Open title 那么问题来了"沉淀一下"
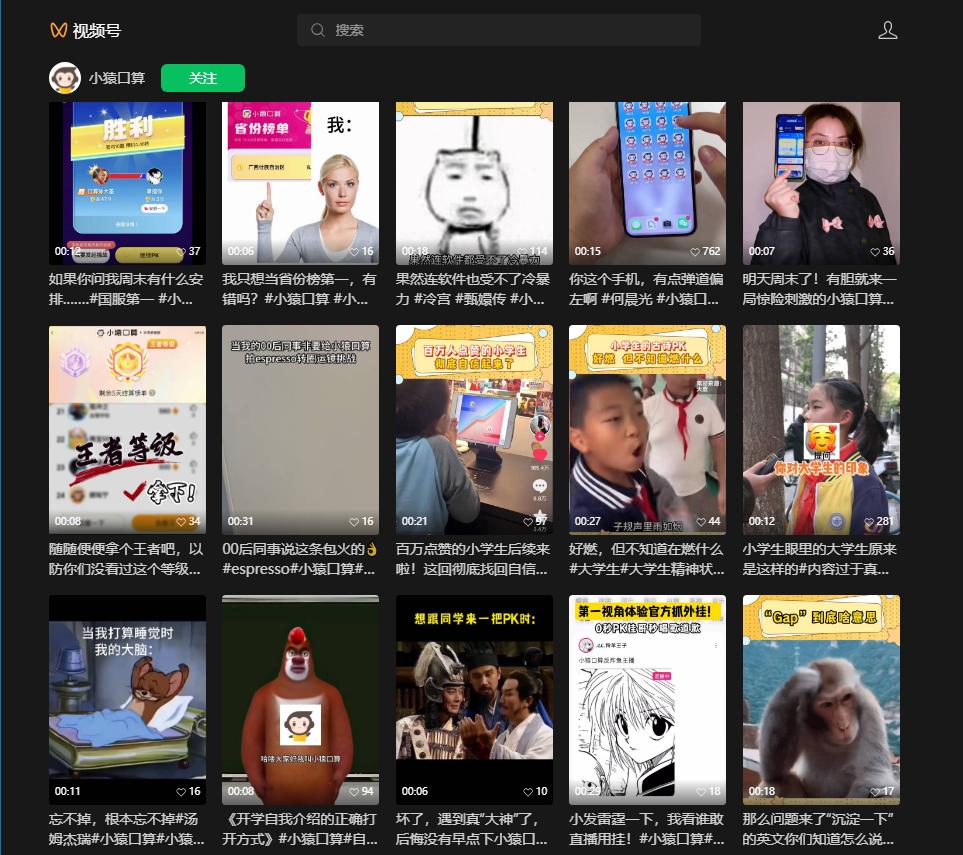Screen dimensions: 963x855 point(820,829)
